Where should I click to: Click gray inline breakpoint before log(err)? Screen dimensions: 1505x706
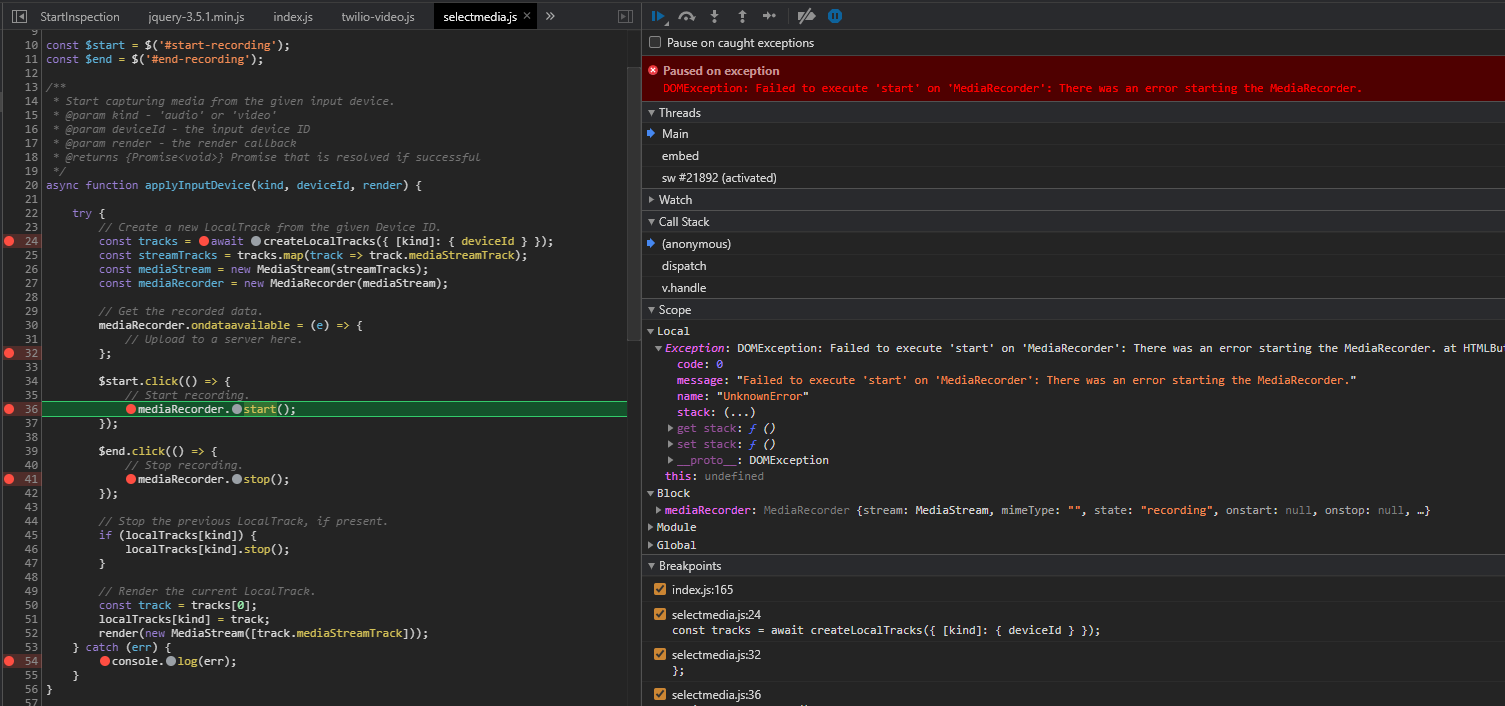tap(171, 661)
